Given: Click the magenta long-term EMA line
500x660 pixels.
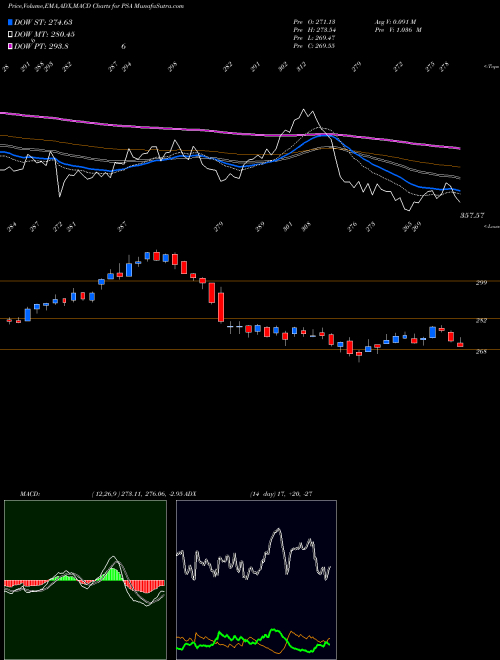Looking at the screenshot, I should (x=230, y=132).
